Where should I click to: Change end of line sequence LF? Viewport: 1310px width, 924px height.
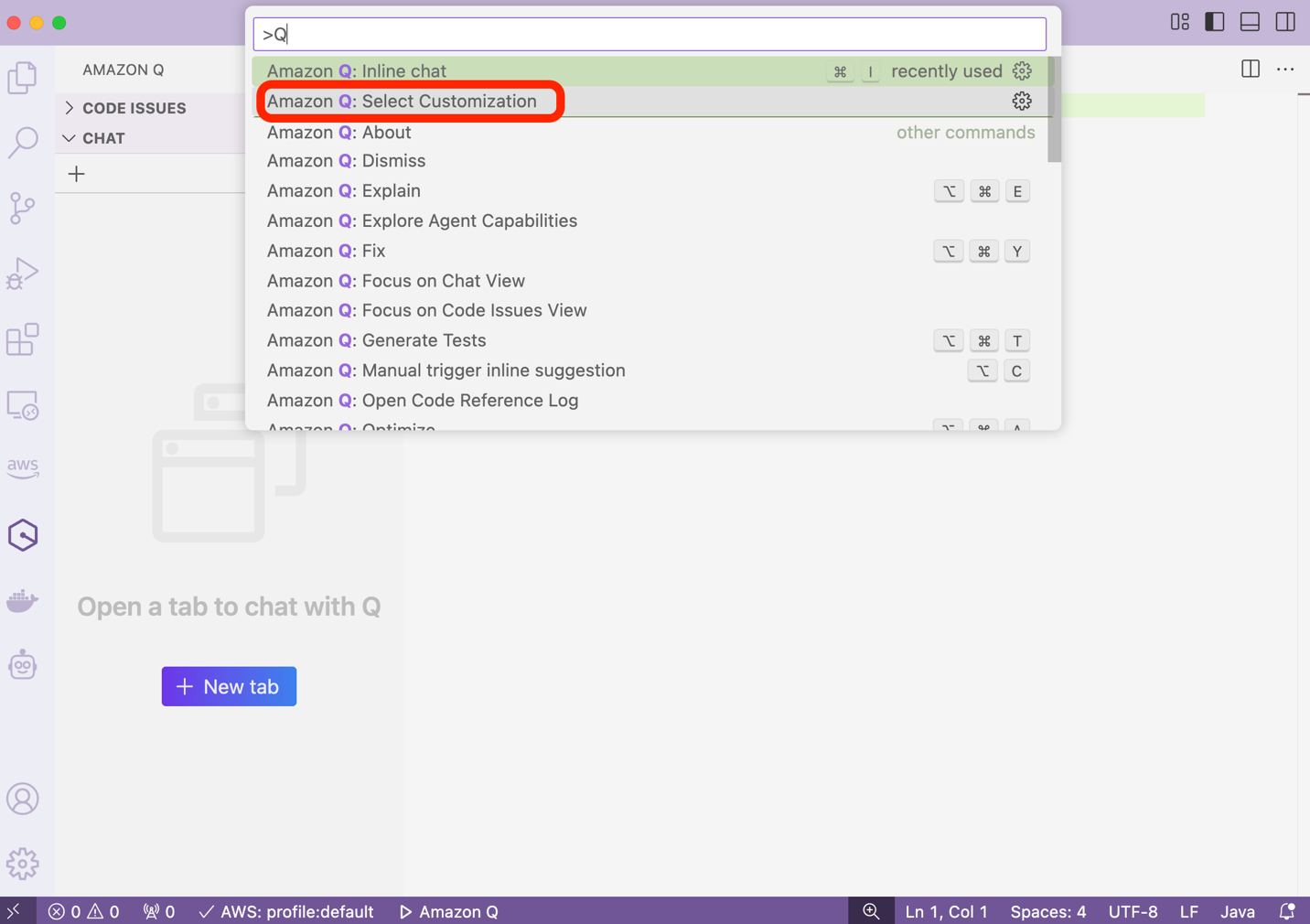(1189, 911)
